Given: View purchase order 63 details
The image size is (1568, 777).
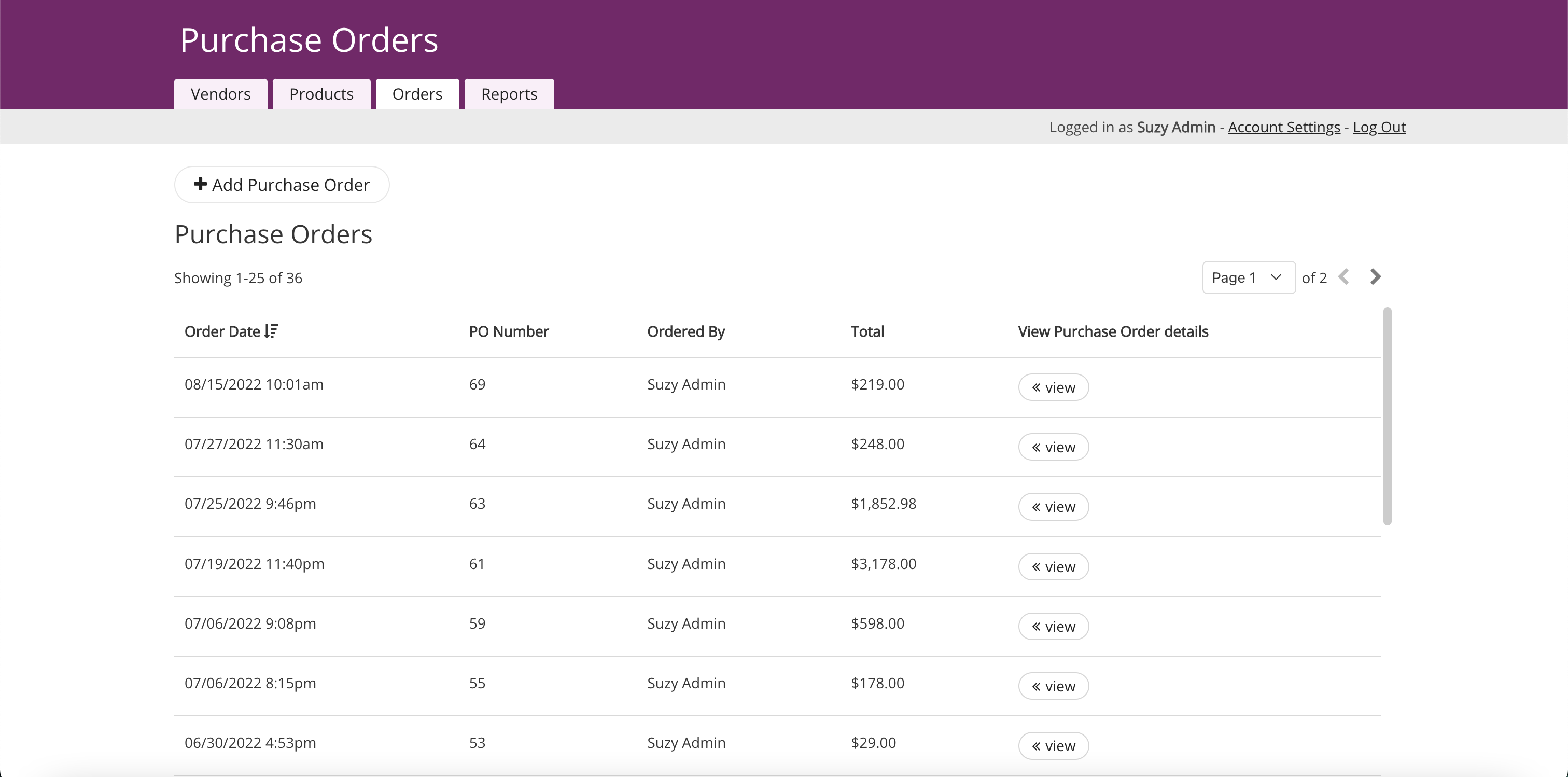Looking at the screenshot, I should pyautogui.click(x=1053, y=507).
